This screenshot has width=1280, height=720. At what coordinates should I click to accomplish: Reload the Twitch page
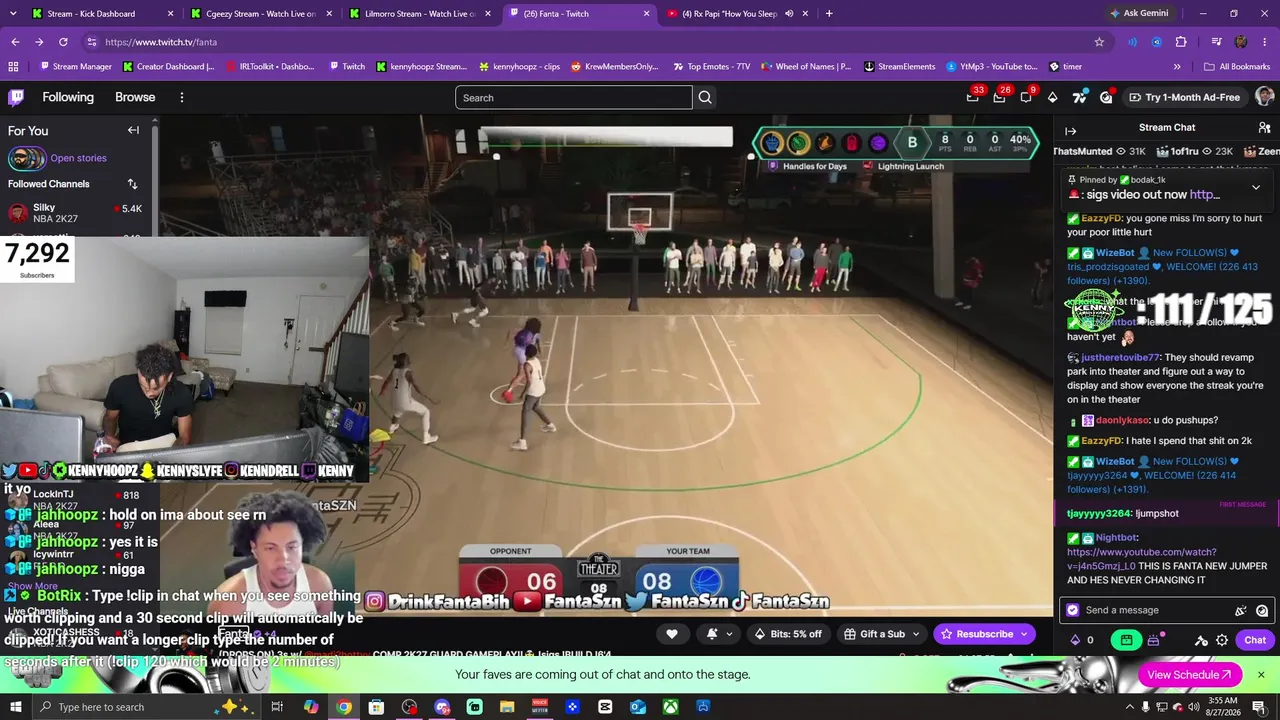coord(63,42)
